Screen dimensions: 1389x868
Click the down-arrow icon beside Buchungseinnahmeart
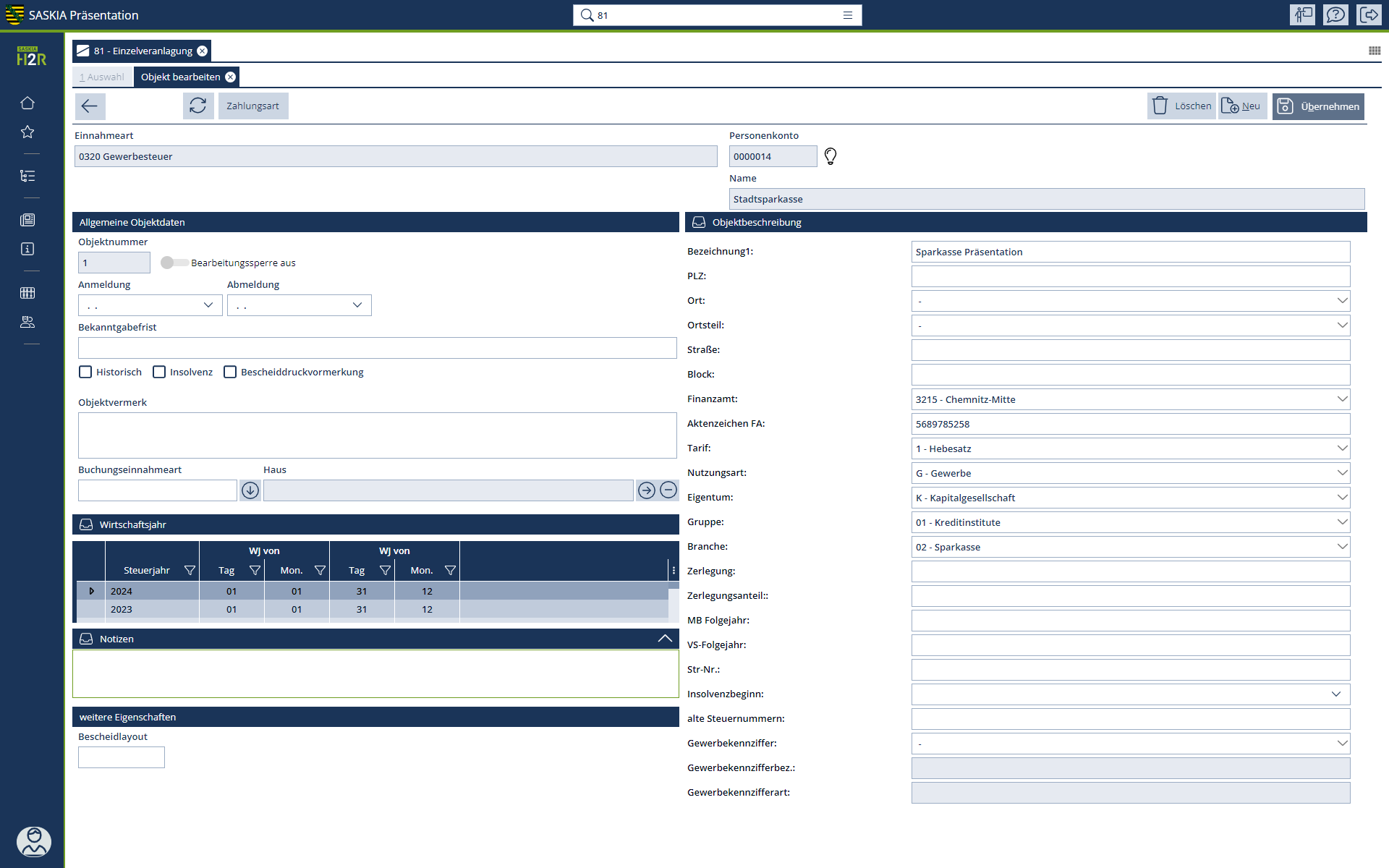[250, 490]
